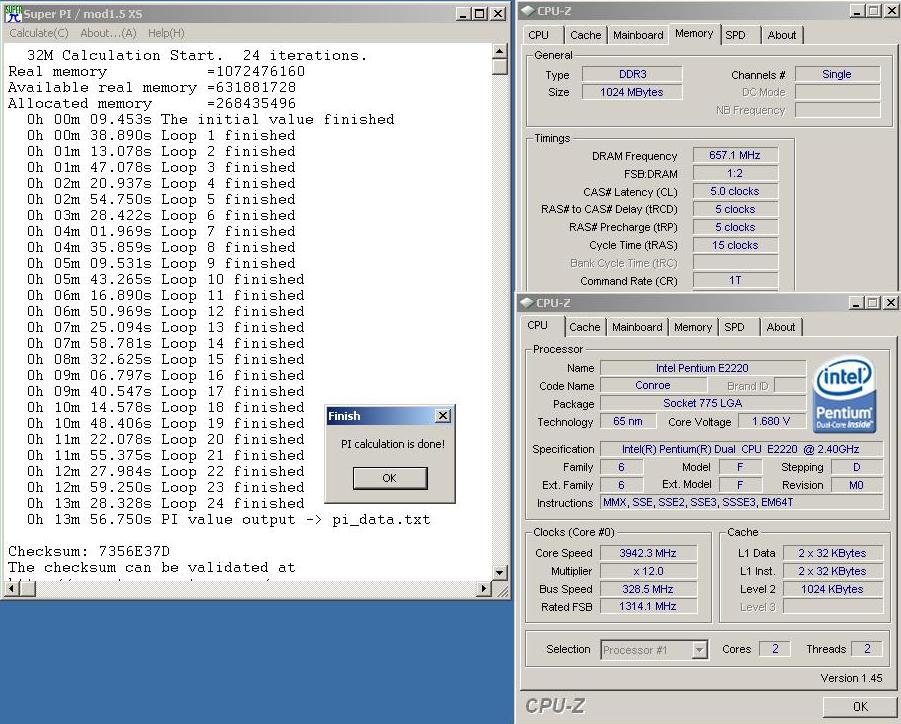
Task: Open the About...(A) menu in Super PI
Action: pyautogui.click(x=108, y=33)
